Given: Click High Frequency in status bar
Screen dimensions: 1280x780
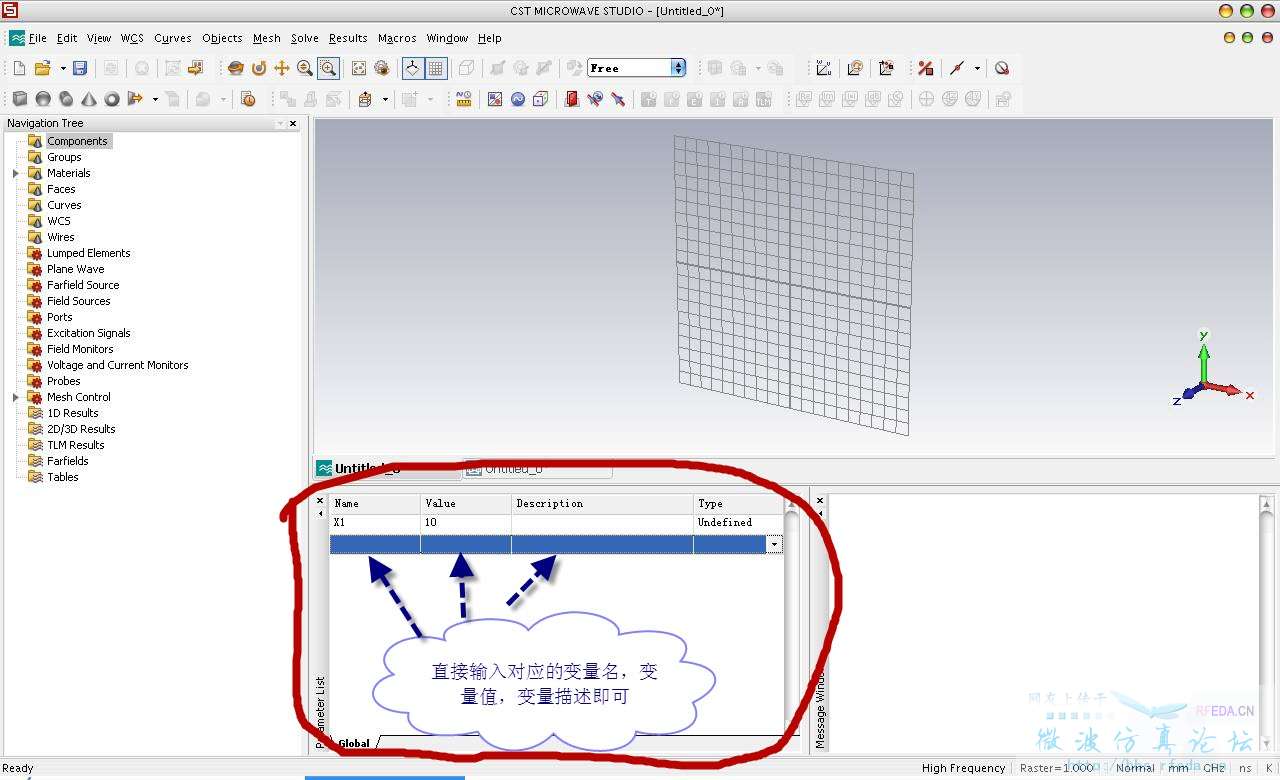Looking at the screenshot, I should [963, 768].
